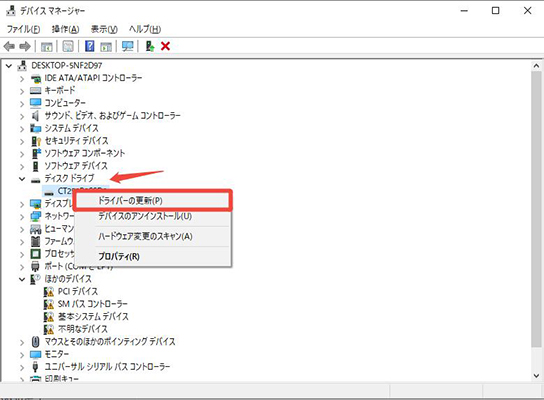Open the 操作(A) menu
Screen dimensions: 544x400
pyautogui.click(x=65, y=29)
